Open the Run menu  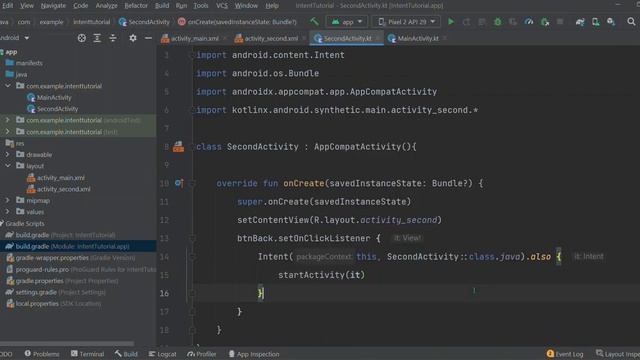(181, 6)
